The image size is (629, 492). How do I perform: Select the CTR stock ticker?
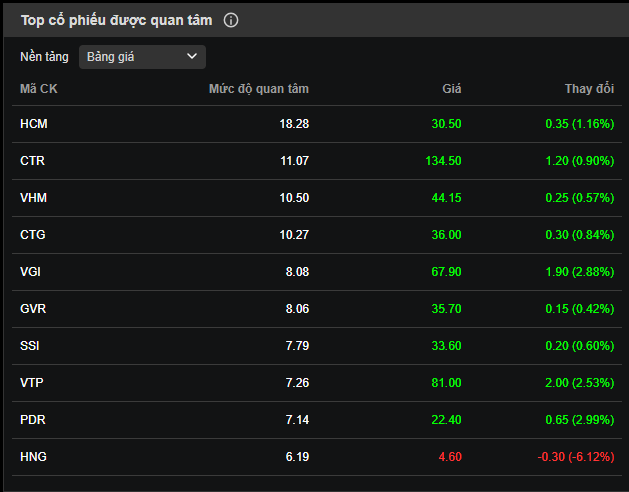32,161
